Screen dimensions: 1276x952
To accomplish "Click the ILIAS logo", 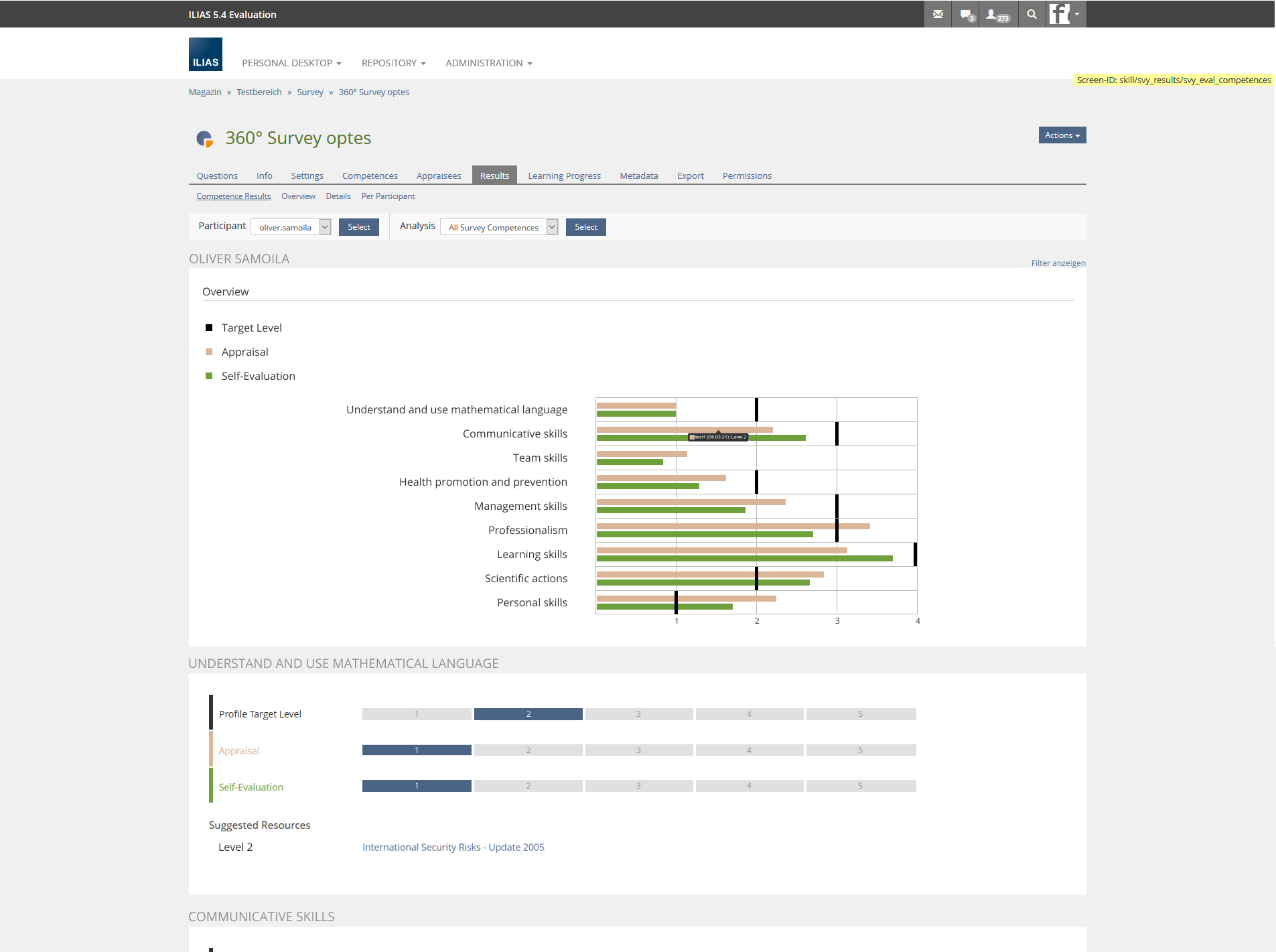I will click(x=205, y=54).
